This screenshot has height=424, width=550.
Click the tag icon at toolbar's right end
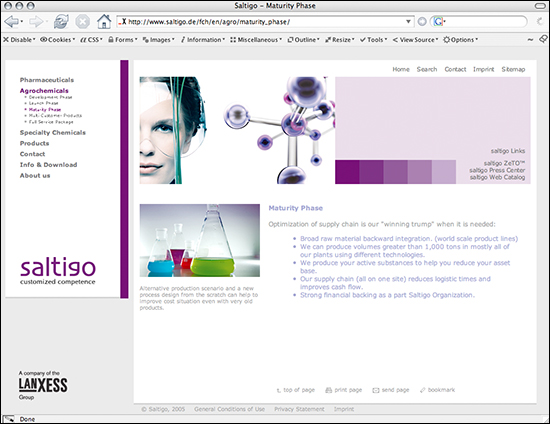click(x=543, y=39)
